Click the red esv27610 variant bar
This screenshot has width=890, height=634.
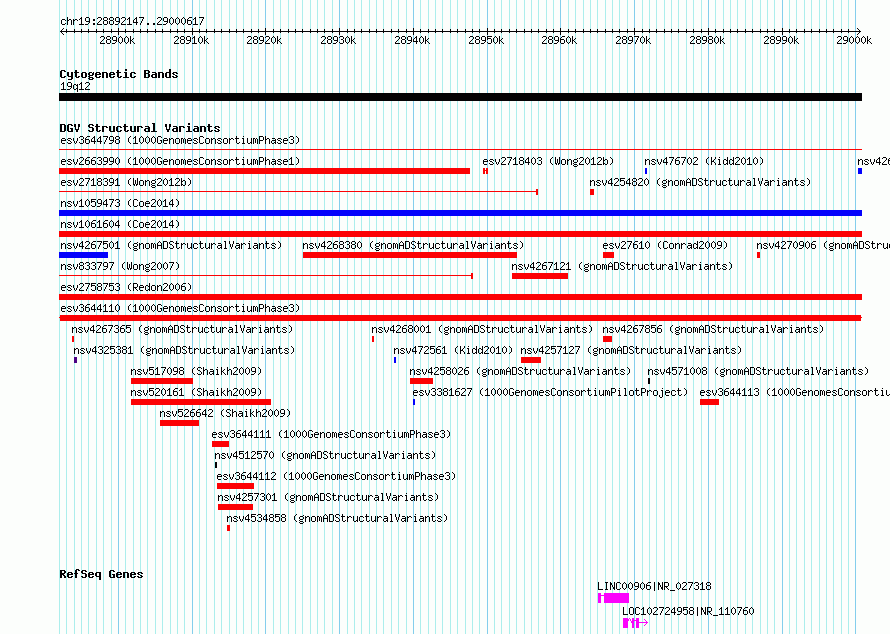tap(608, 255)
